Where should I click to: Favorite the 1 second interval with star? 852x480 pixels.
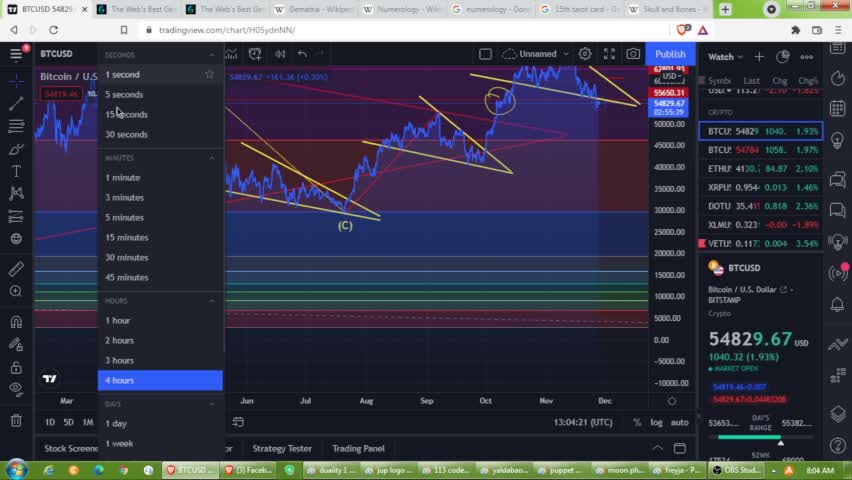pos(209,74)
